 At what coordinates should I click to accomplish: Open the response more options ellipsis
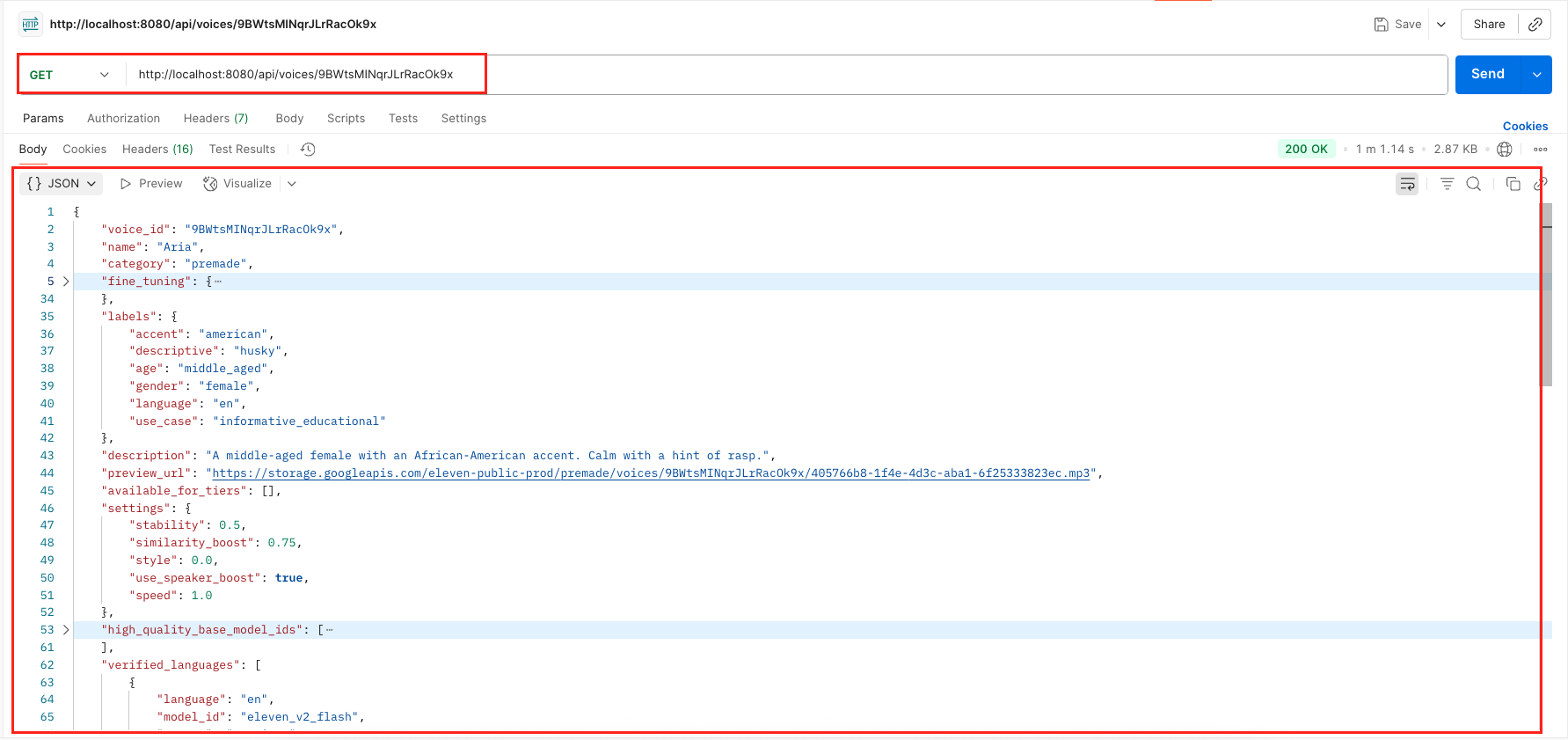coord(1541,149)
